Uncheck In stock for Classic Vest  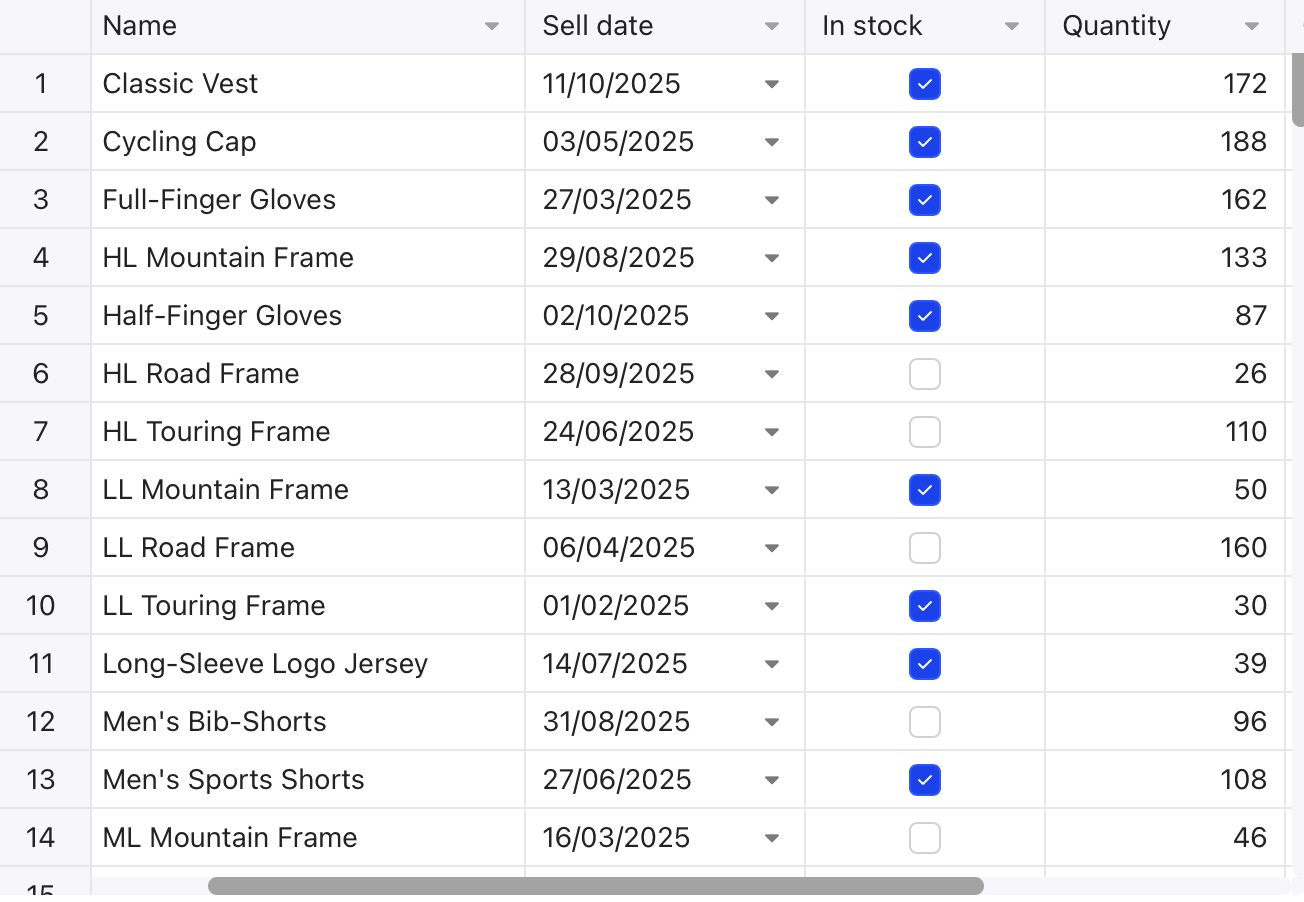tap(925, 84)
